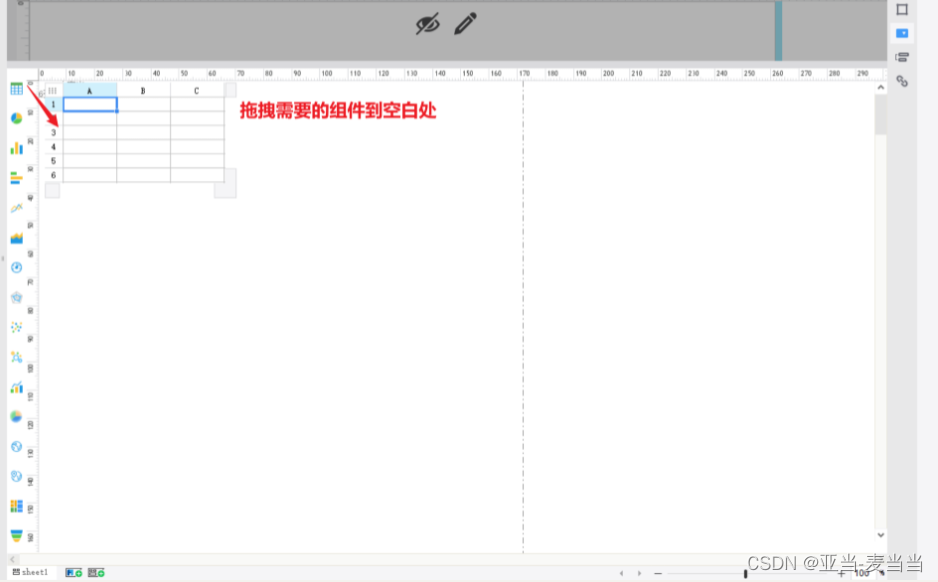Screen dimensions: 938x582
Task: Click the second add-sheet icon beside sheet1
Action: coord(96,572)
